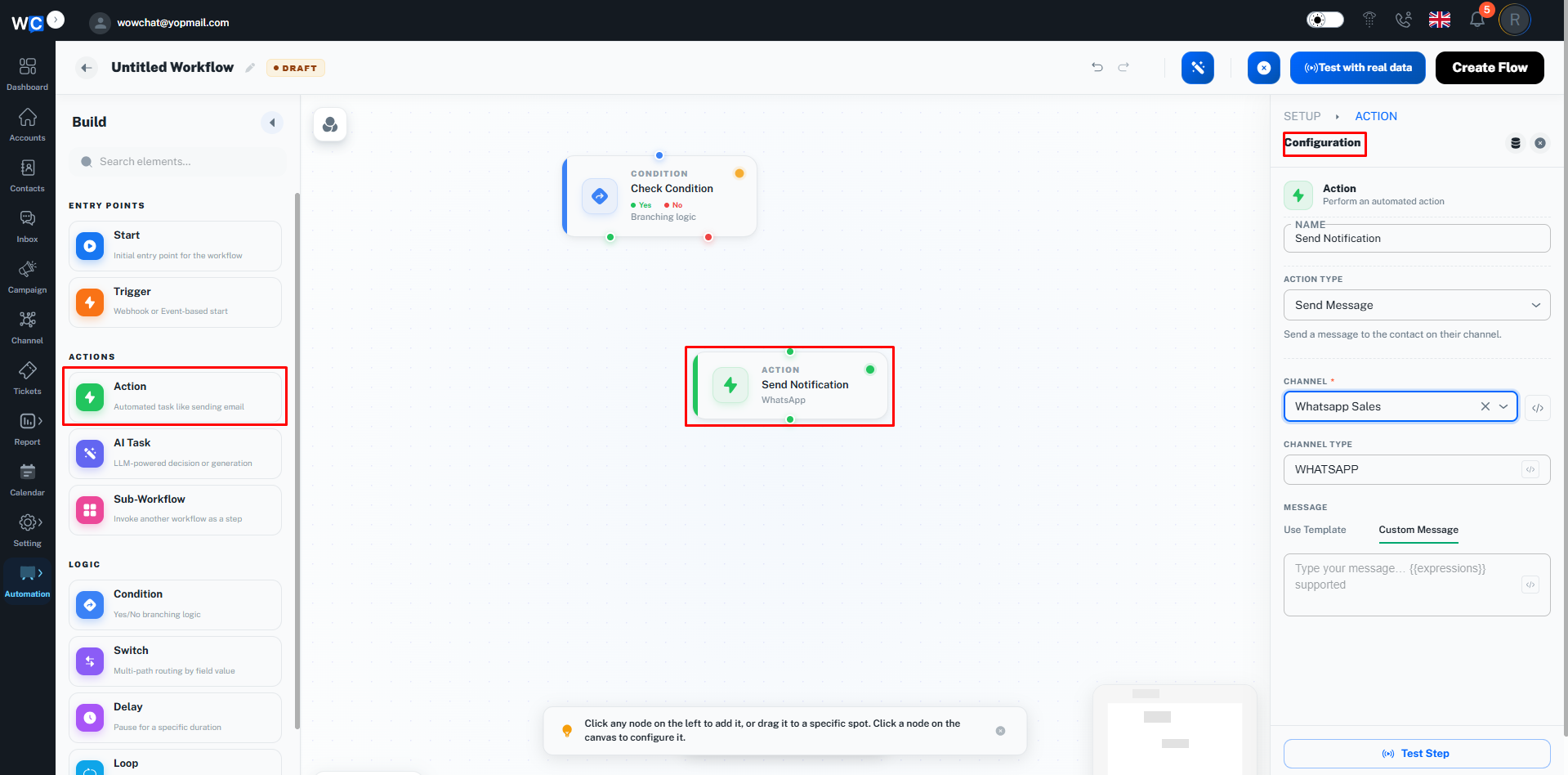This screenshot has width=1568, height=775.
Task: Toggle the dark mode switch
Action: [1325, 20]
